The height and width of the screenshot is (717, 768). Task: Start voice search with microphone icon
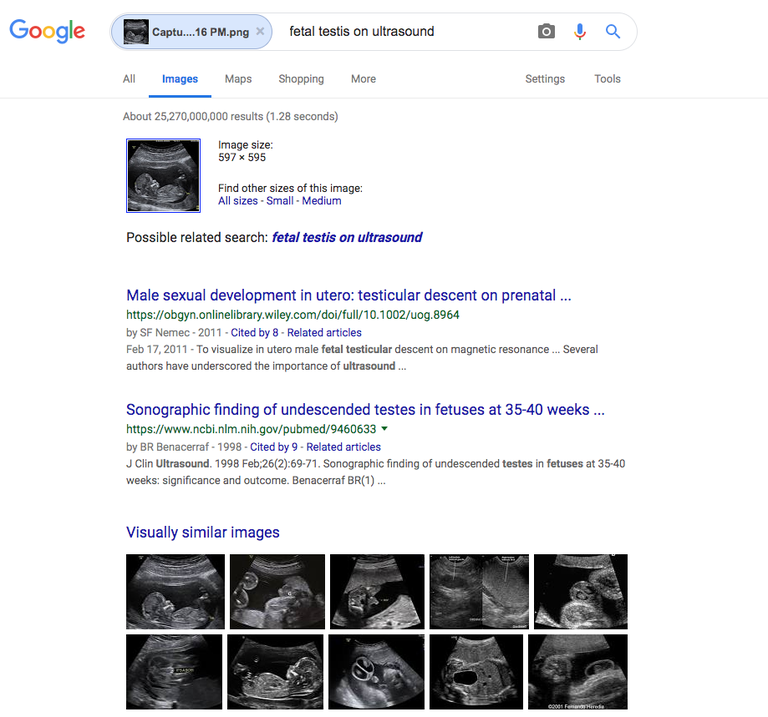580,32
